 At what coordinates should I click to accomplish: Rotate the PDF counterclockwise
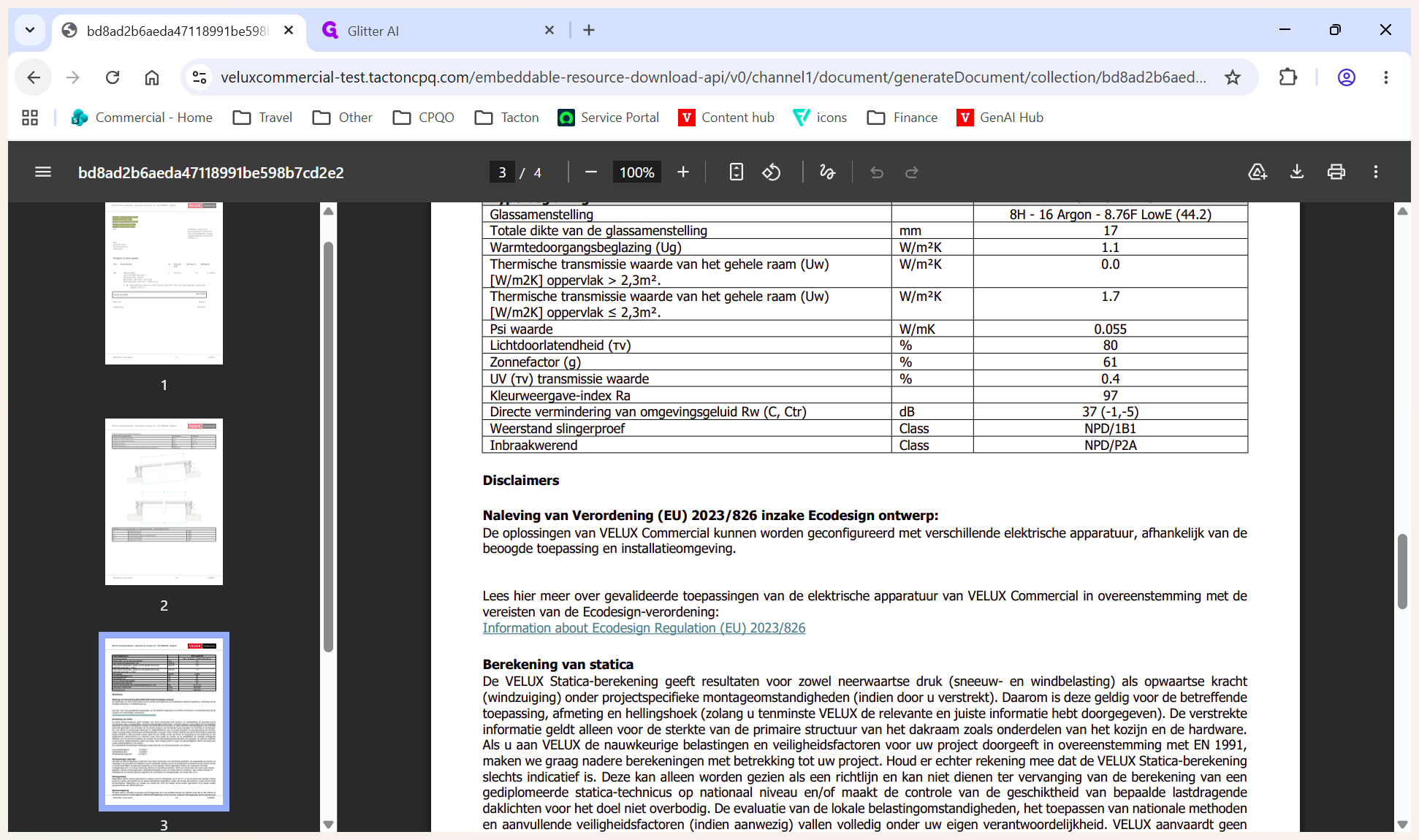tap(772, 172)
